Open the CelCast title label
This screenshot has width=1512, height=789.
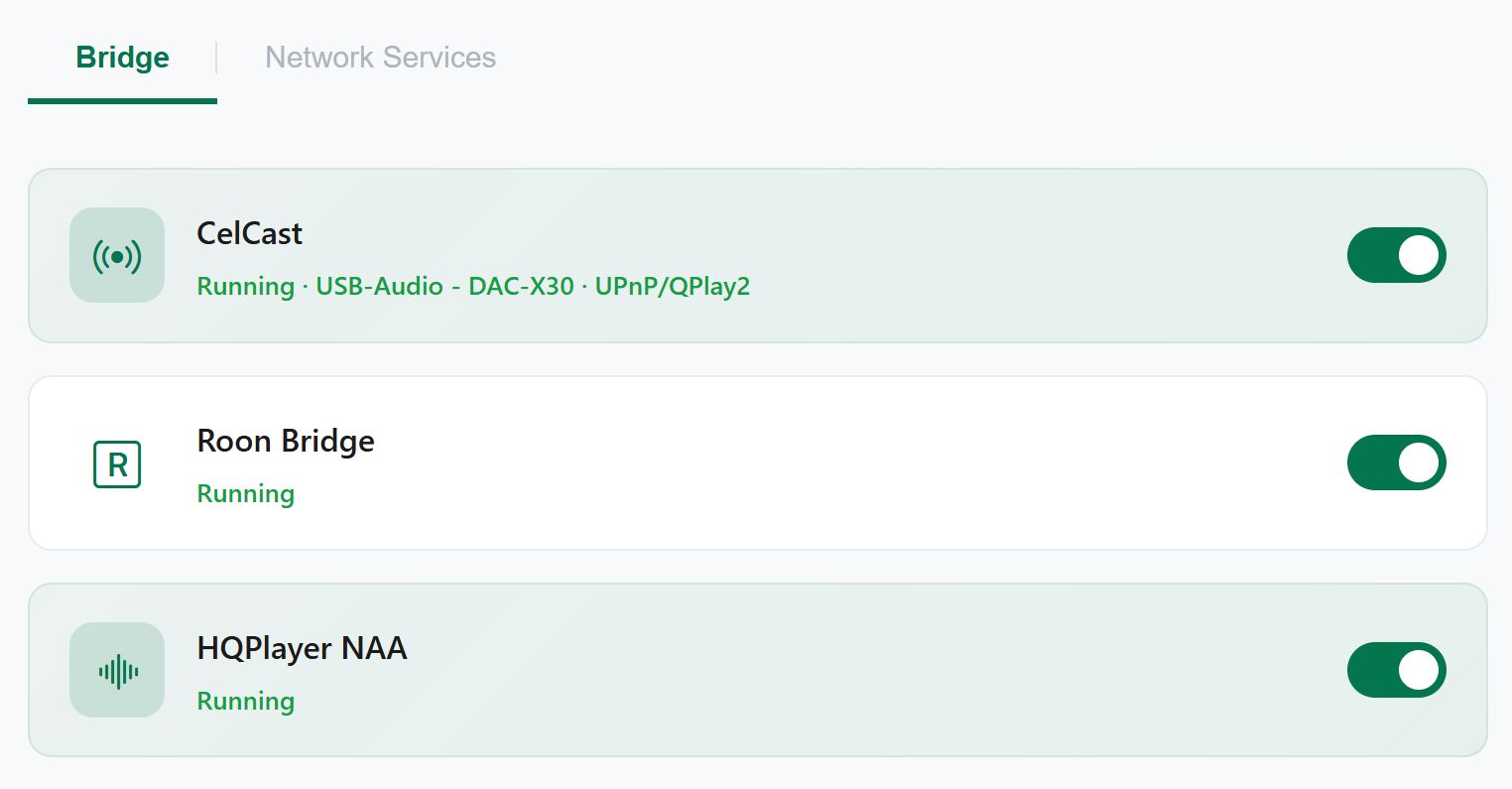tap(249, 233)
